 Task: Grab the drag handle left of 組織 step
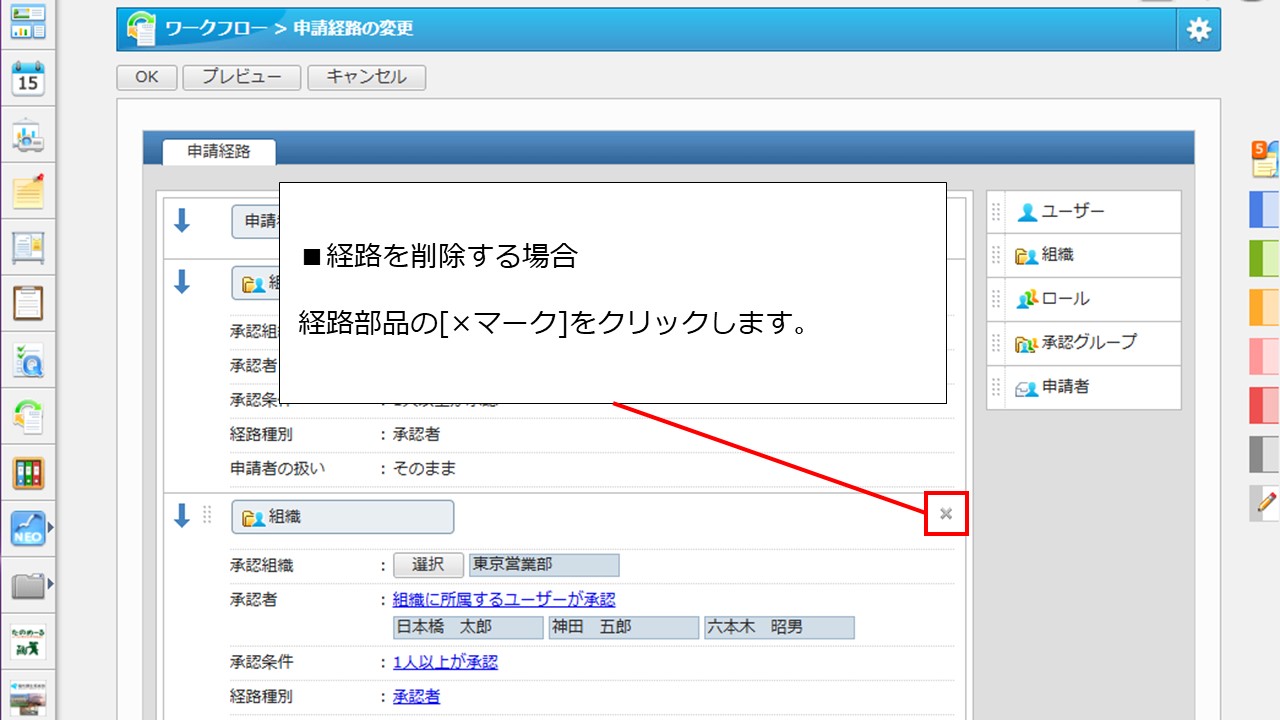tap(207, 515)
